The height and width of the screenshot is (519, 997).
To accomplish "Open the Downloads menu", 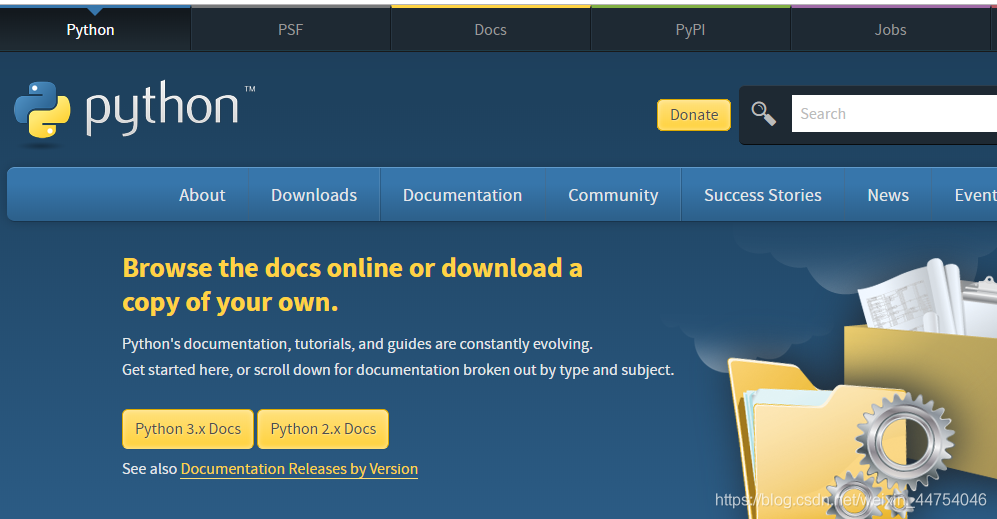I will pyautogui.click(x=314, y=195).
